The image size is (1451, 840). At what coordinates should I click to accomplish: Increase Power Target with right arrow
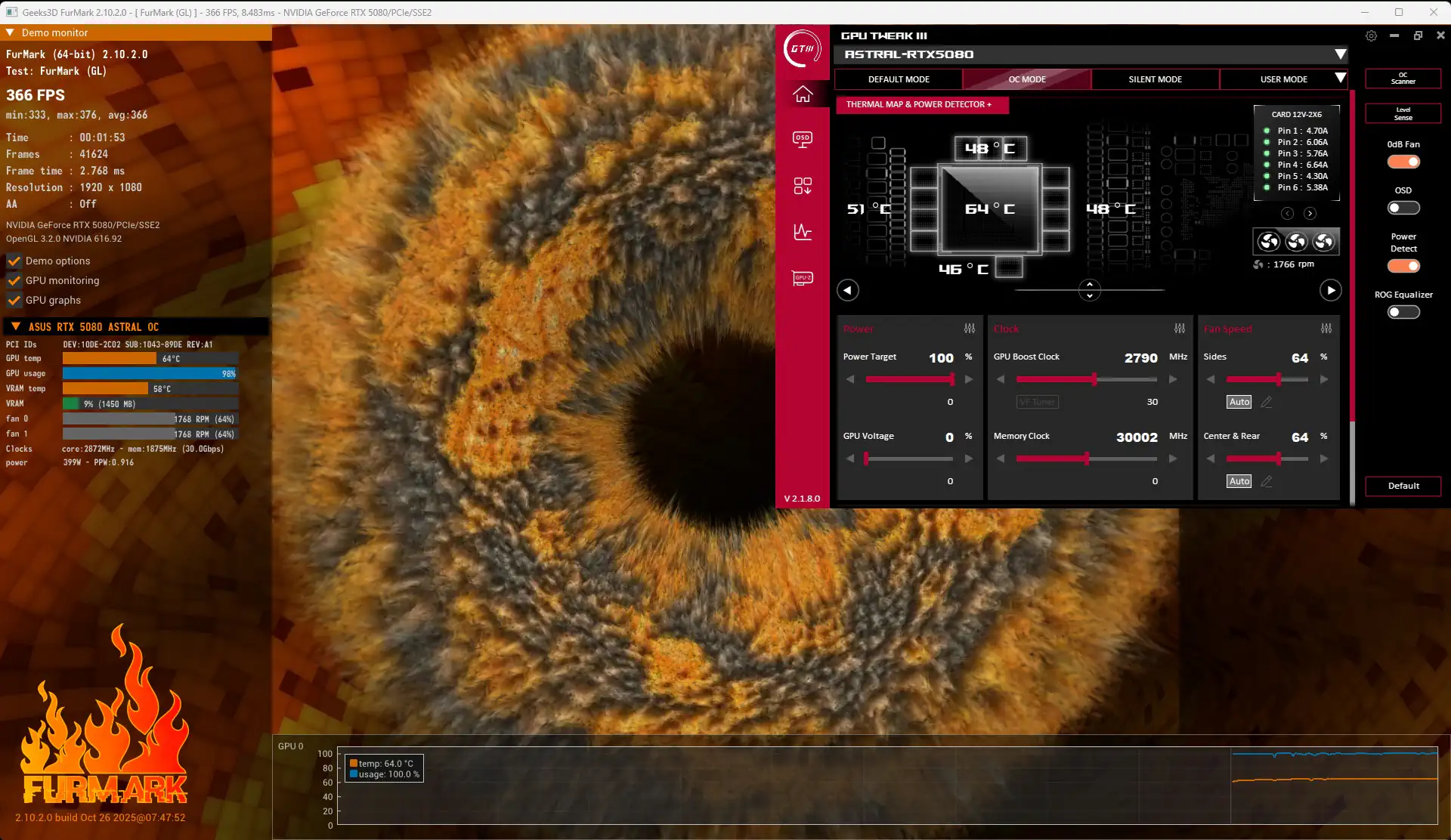pyautogui.click(x=969, y=379)
